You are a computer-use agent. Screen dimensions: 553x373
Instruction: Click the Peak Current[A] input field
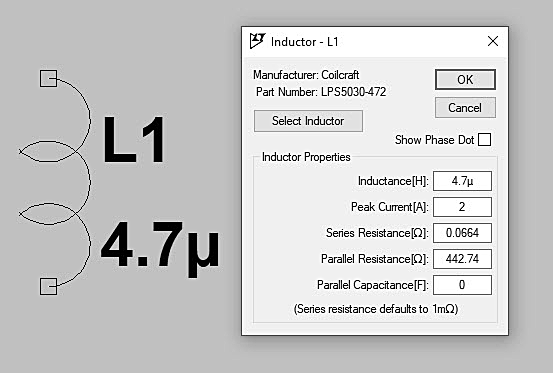(462, 207)
